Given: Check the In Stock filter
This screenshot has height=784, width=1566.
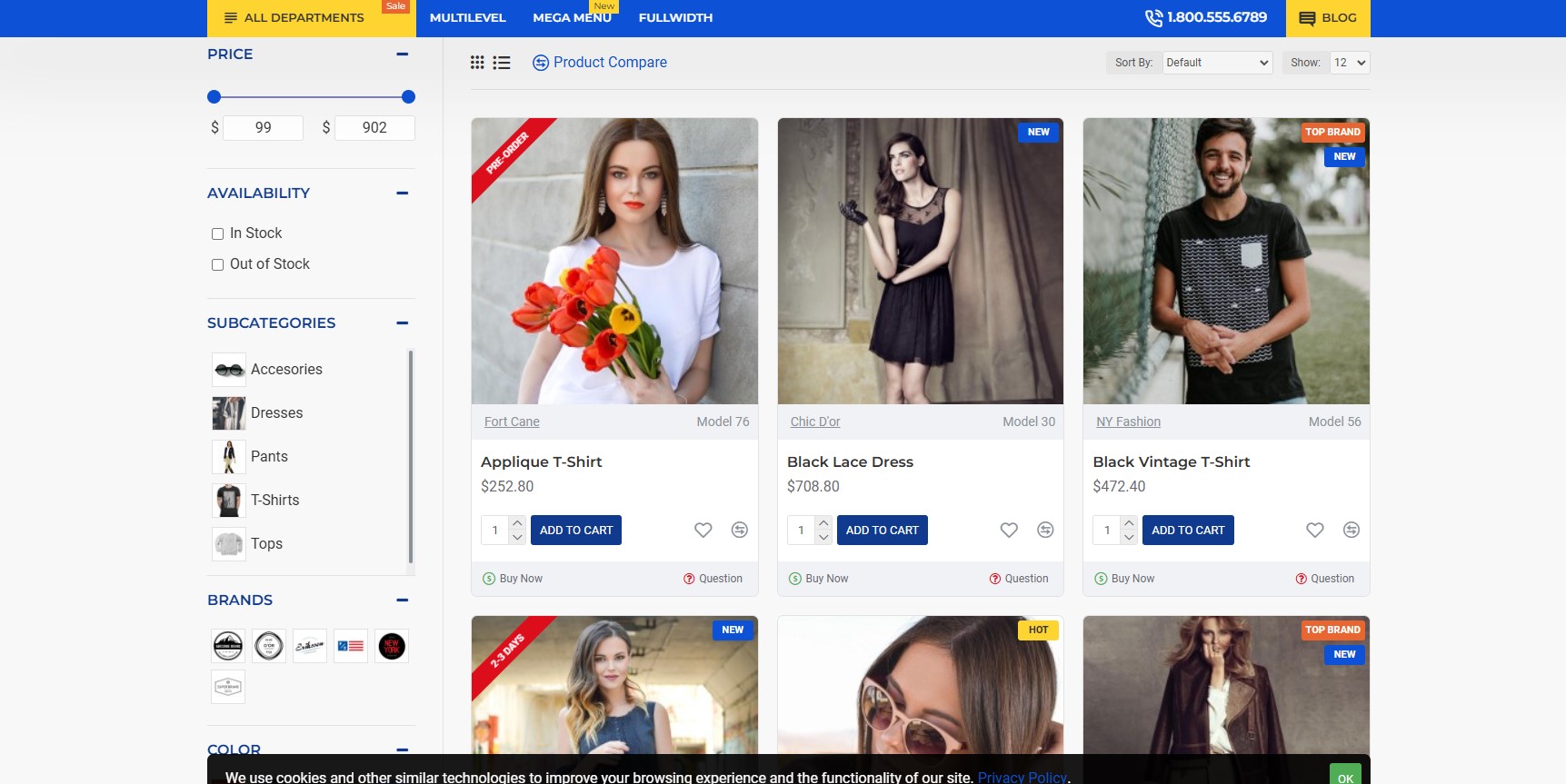Looking at the screenshot, I should click(x=217, y=233).
